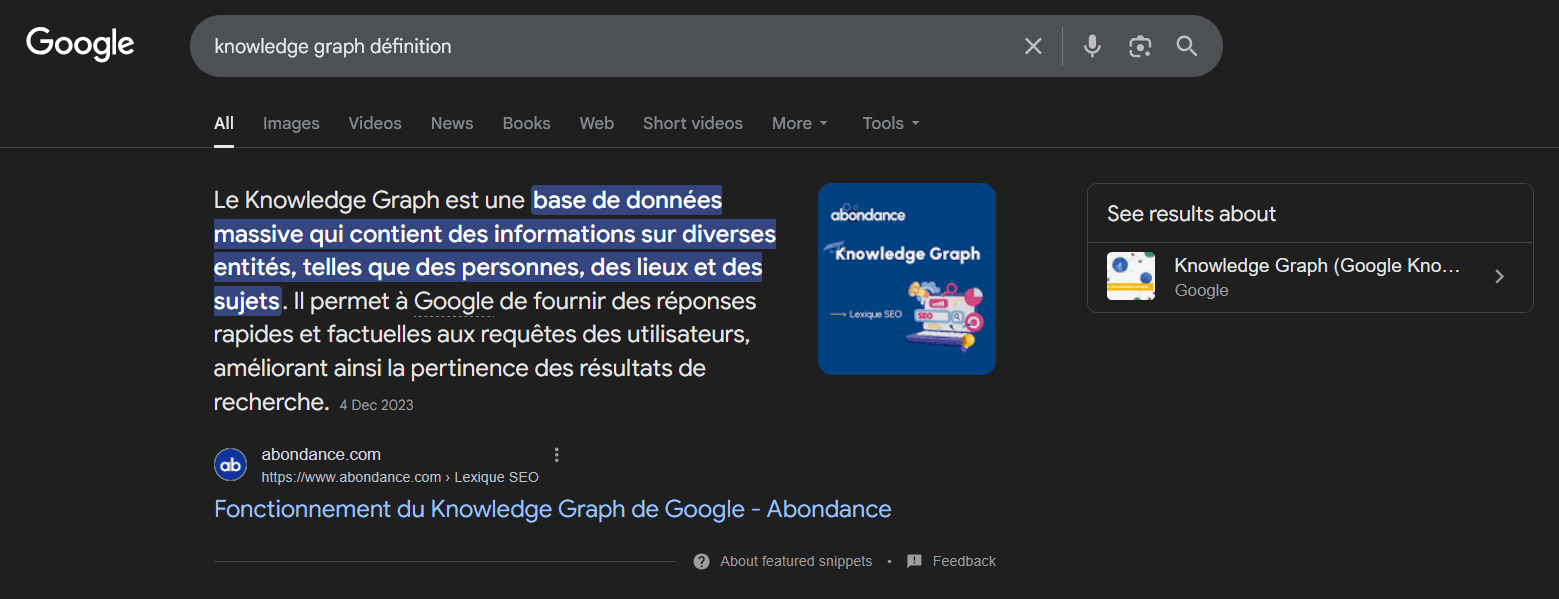Viewport: 1559px width, 599px height.
Task: Click the Google logo to return home
Action: 80,43
